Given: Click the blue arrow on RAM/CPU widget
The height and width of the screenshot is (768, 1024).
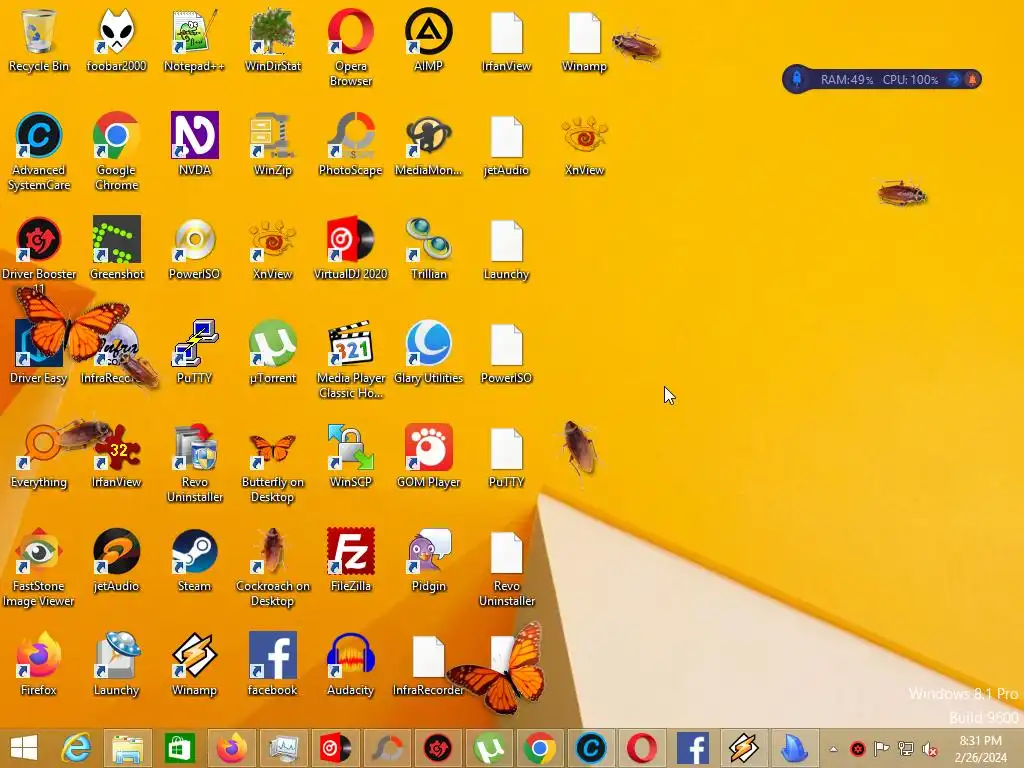Looking at the screenshot, I should click(x=953, y=80).
